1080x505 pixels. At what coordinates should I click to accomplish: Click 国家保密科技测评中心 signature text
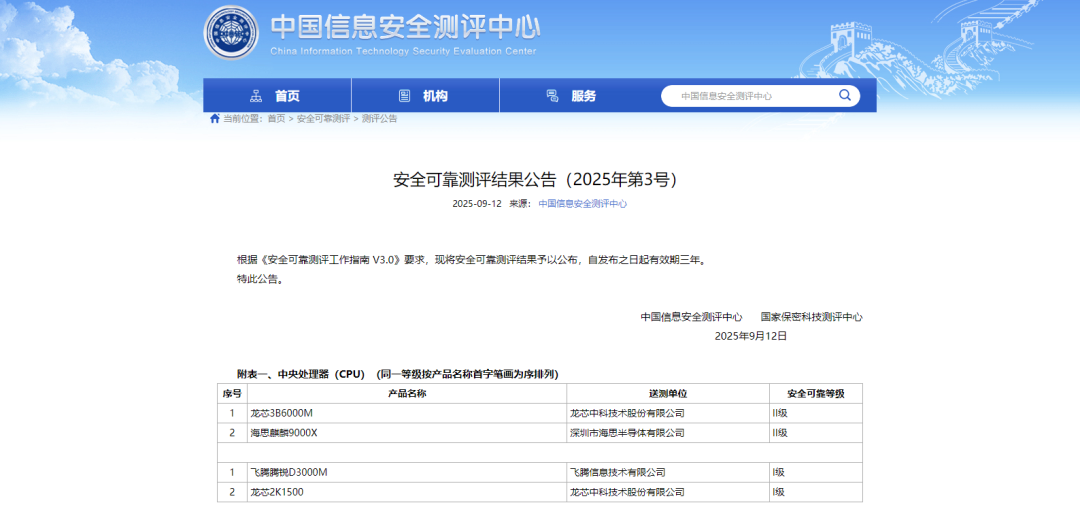pos(811,317)
